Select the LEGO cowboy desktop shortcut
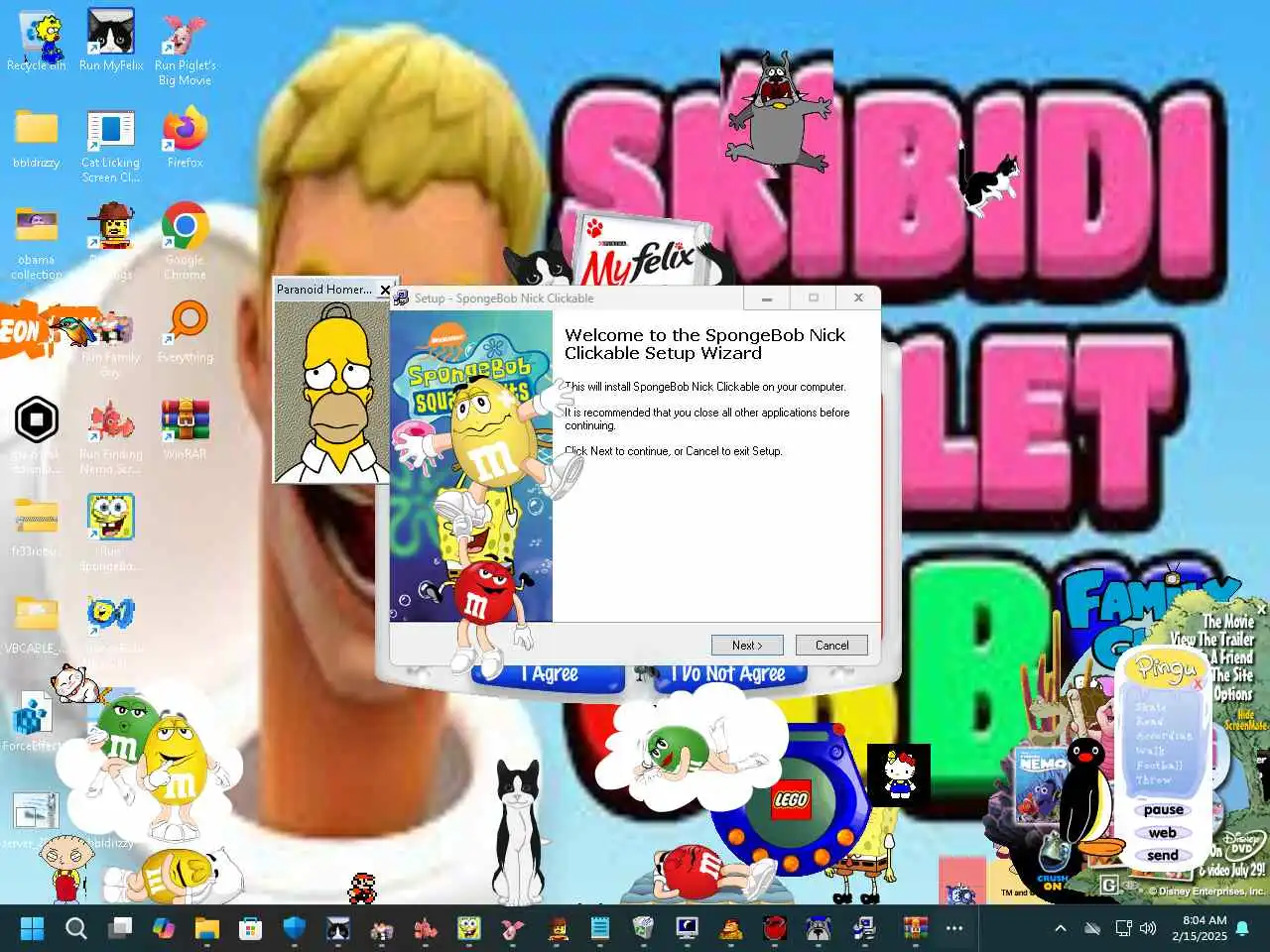Screen dimensions: 1270x952 (111, 242)
